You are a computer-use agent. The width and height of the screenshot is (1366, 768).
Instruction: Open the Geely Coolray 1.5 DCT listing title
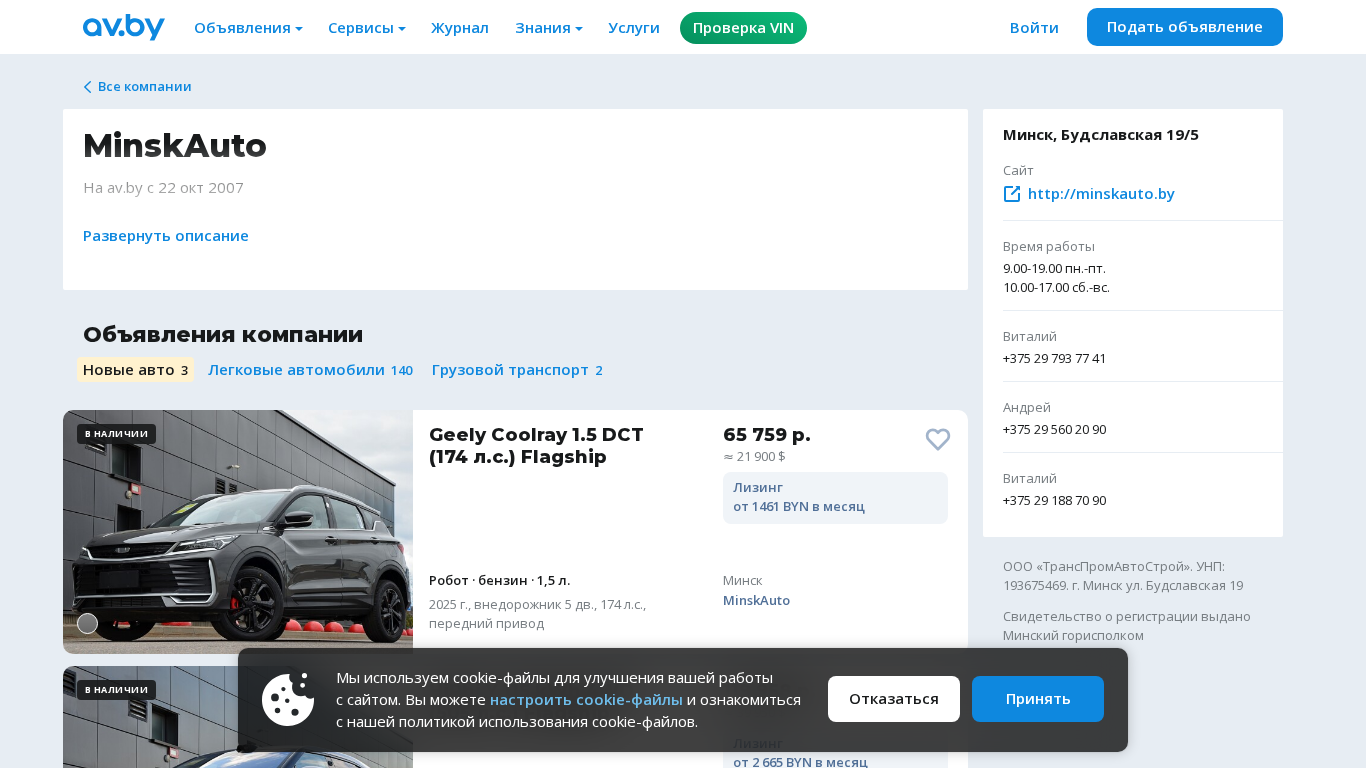click(536, 446)
